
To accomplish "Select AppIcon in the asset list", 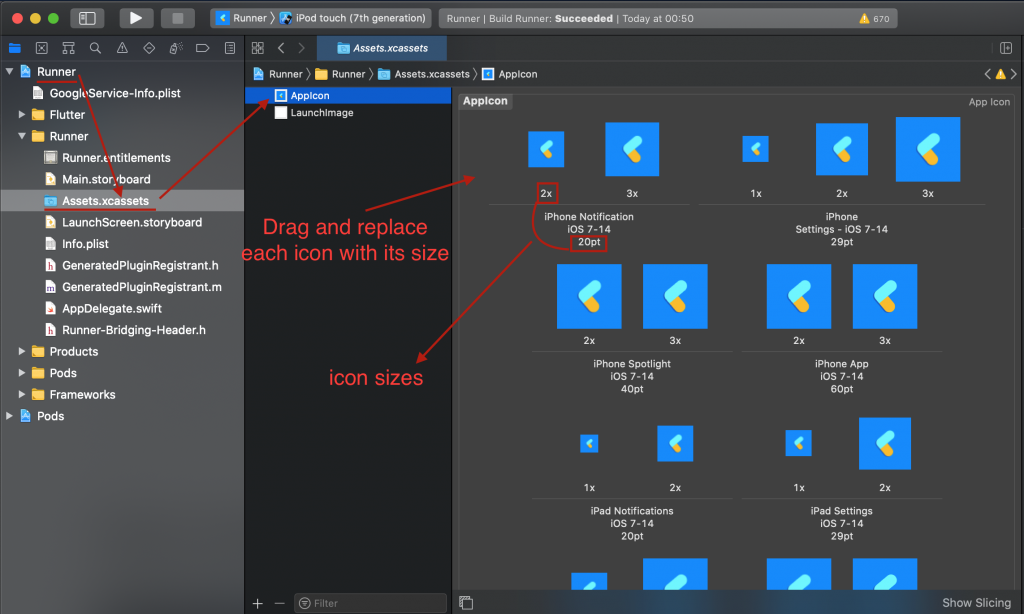I will point(348,95).
